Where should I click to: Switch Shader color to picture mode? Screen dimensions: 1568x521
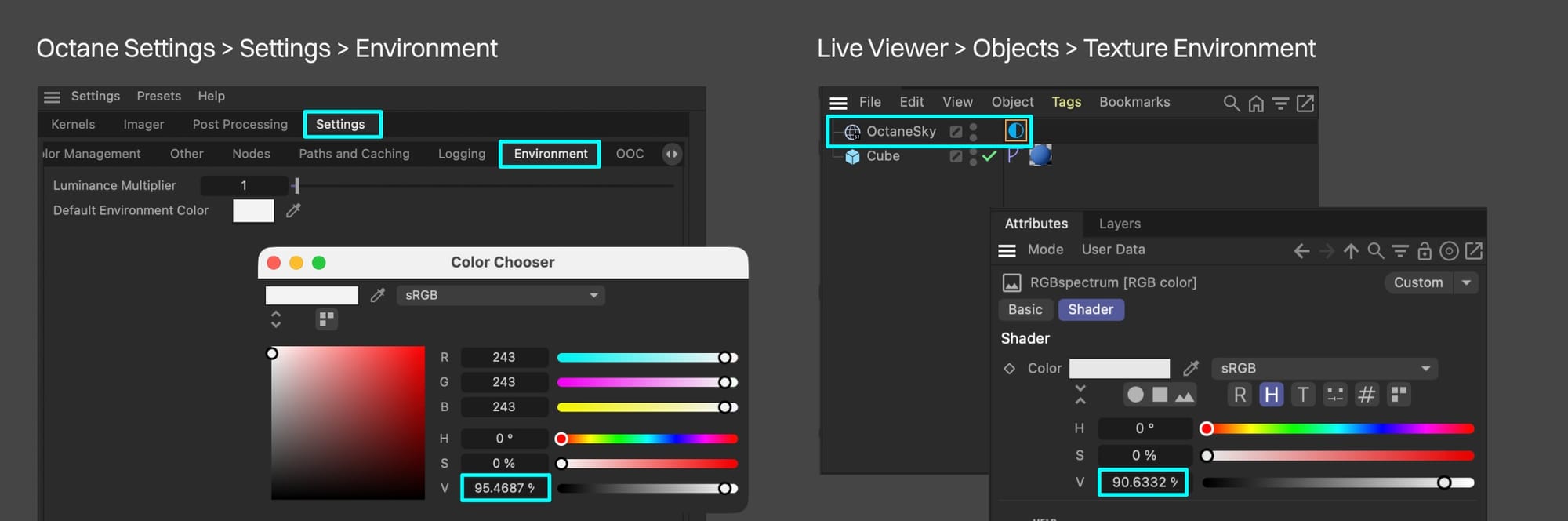1185,395
